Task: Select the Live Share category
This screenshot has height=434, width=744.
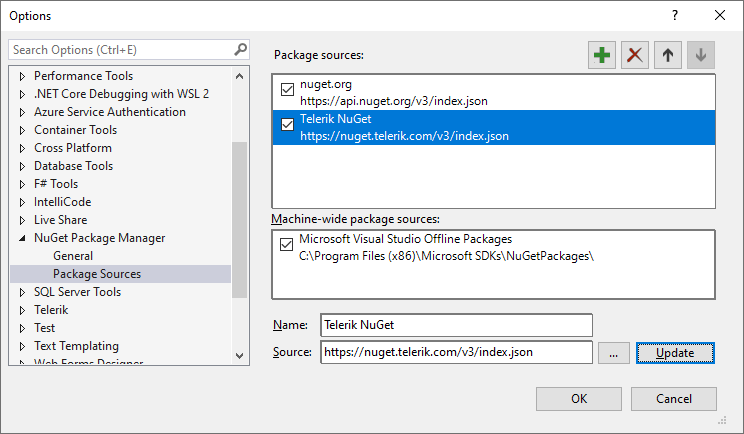Action: [61, 220]
